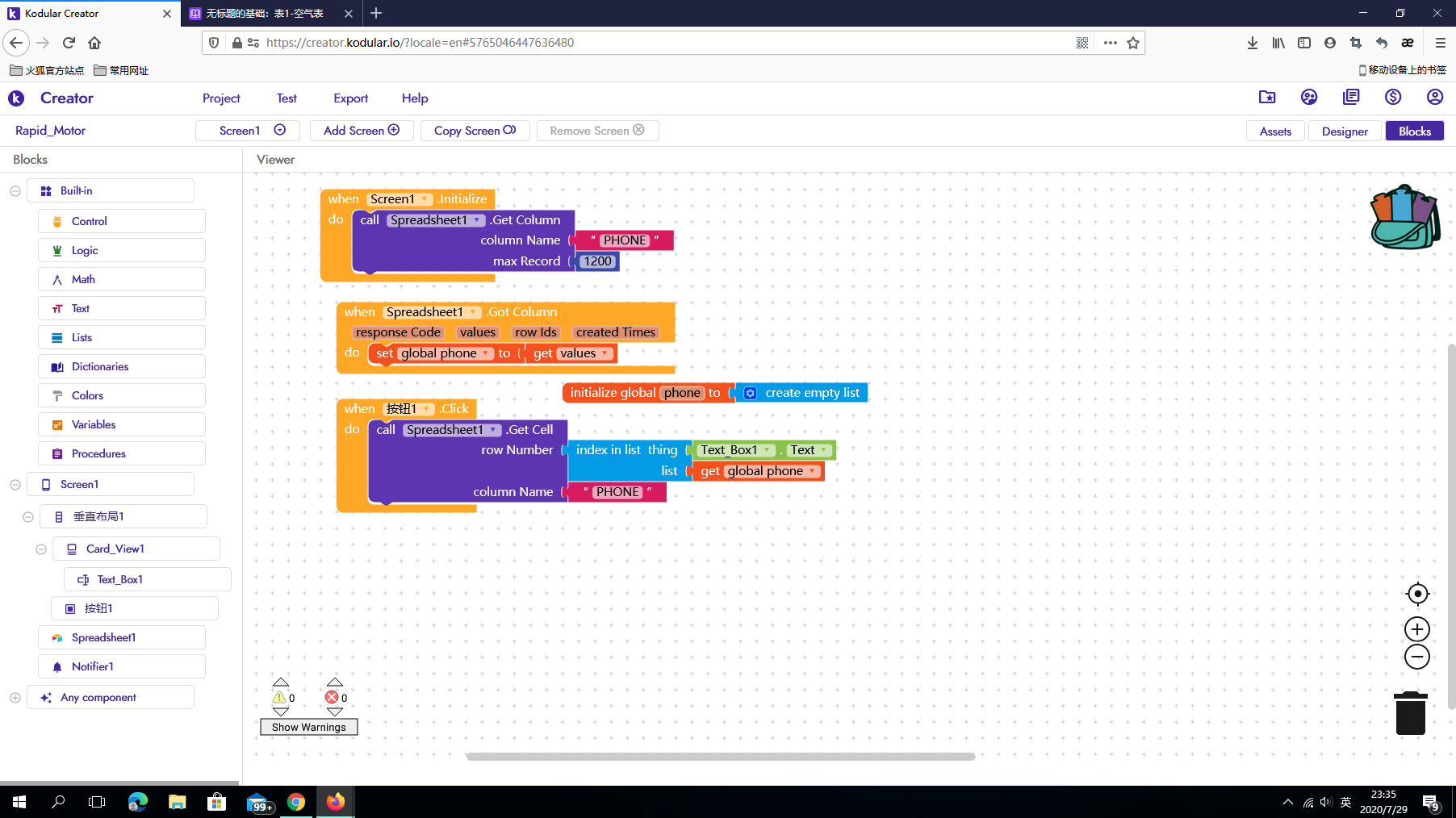Collapse the Card_View1 tree node

click(41, 549)
